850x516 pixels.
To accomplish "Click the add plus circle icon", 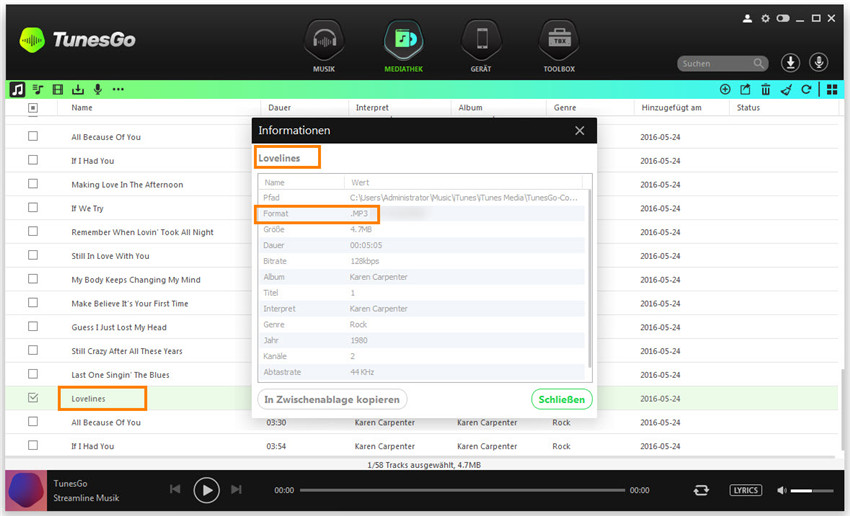I will pyautogui.click(x=725, y=89).
